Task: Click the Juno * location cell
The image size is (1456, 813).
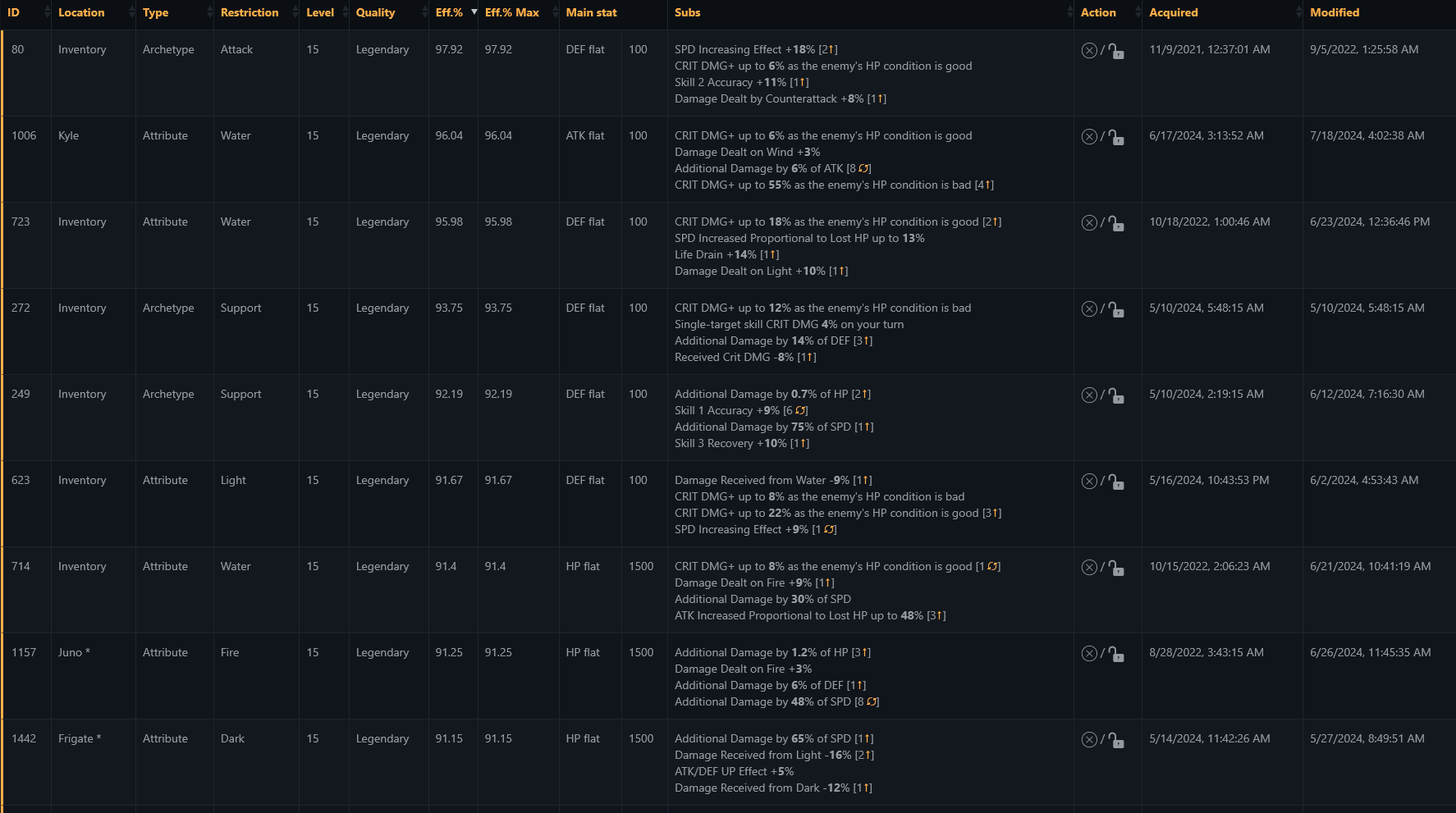Action: pos(74,652)
